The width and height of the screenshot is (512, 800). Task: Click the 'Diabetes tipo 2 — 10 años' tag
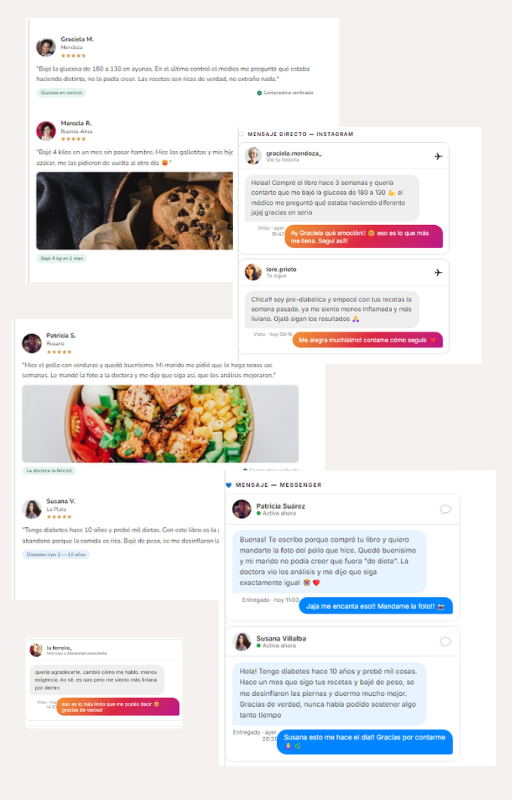56,554
